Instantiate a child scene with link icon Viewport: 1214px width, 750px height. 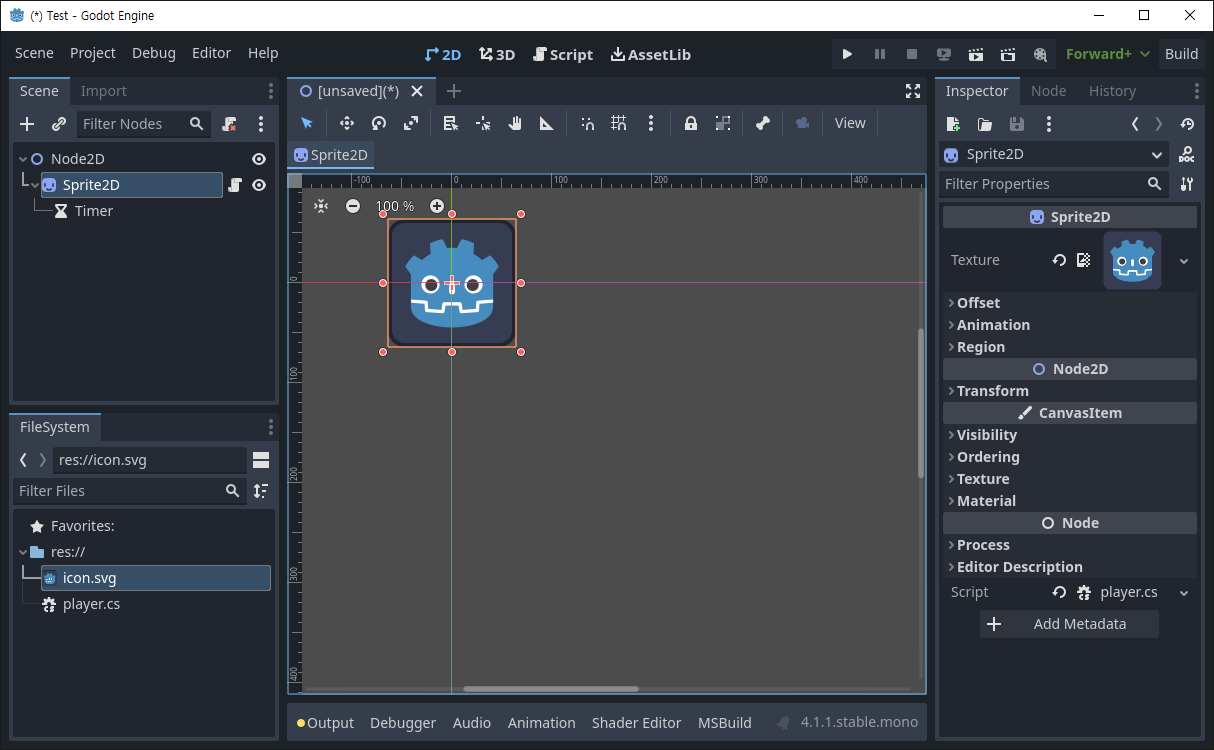pyautogui.click(x=59, y=124)
